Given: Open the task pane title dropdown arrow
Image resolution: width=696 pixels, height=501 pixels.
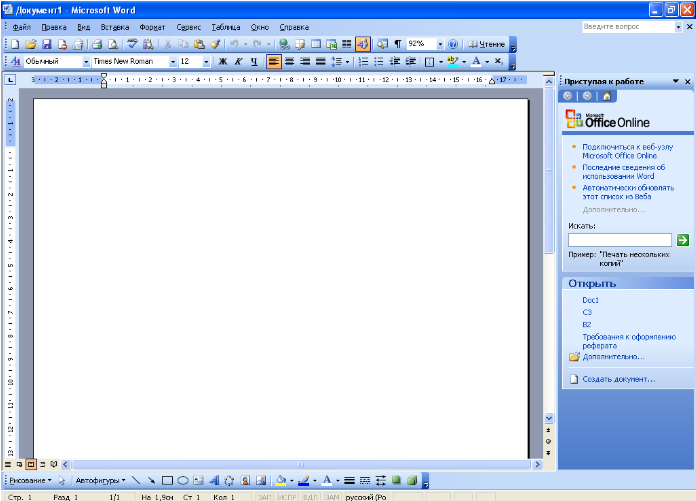Looking at the screenshot, I should [676, 81].
